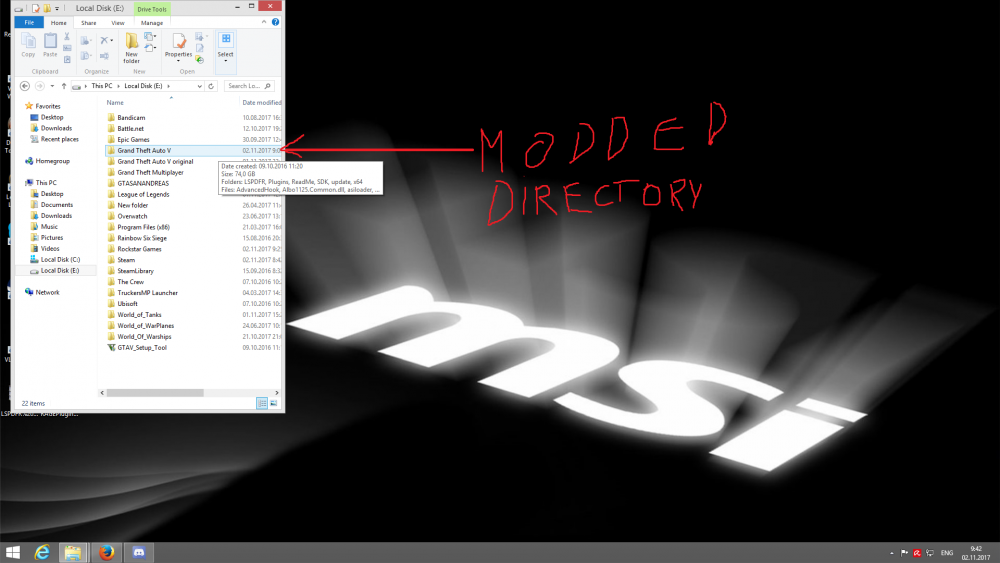Open Customize Quick Access Toolbar dropdown

(57, 9)
